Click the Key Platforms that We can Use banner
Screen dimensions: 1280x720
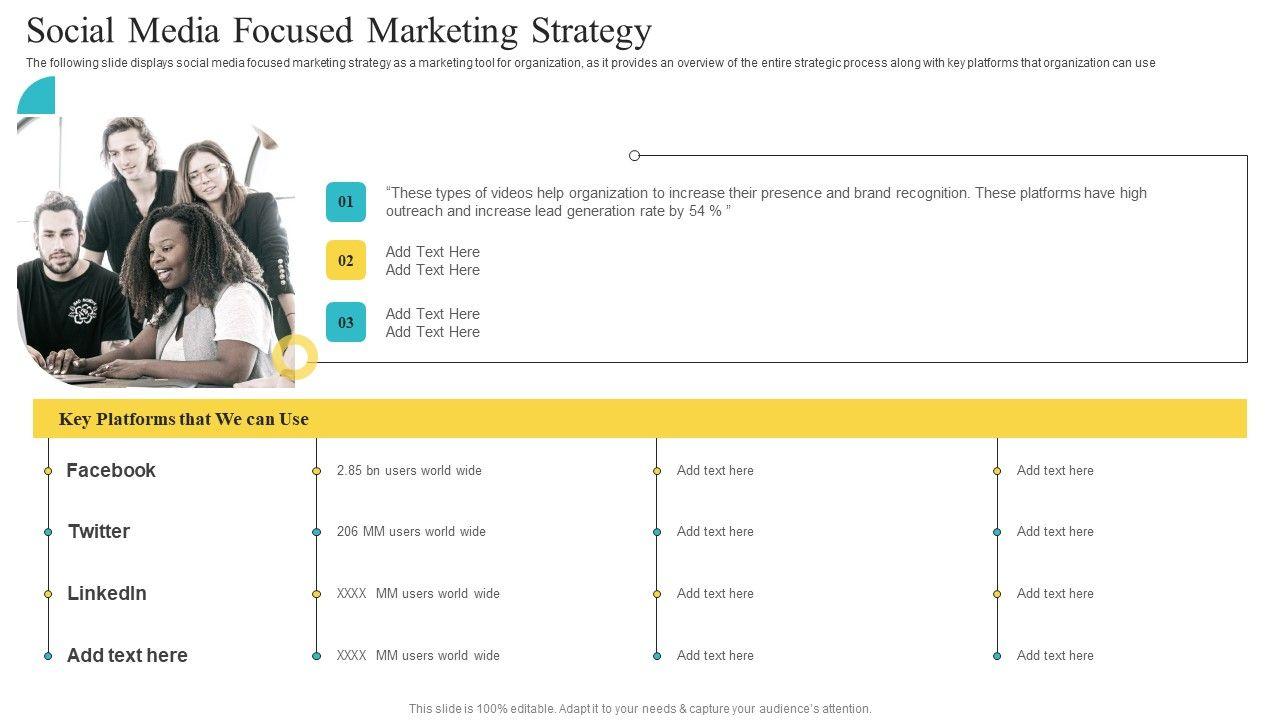point(639,419)
